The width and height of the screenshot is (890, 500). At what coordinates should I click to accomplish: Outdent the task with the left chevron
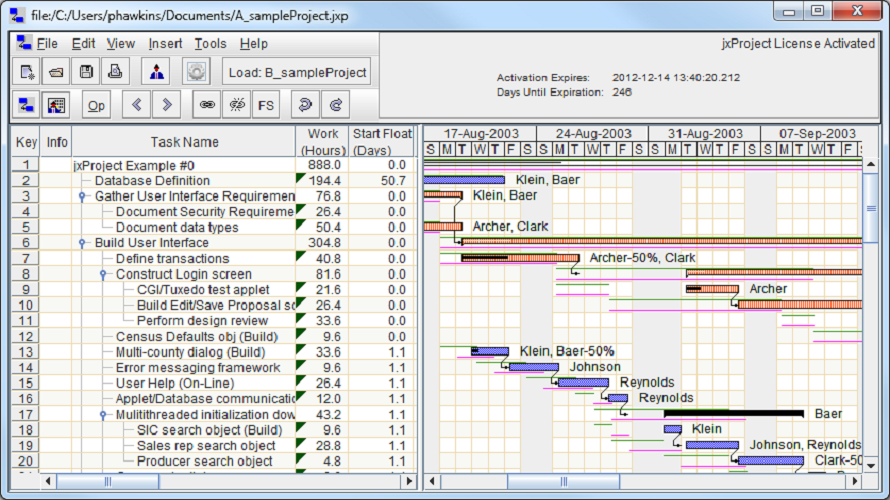(137, 105)
